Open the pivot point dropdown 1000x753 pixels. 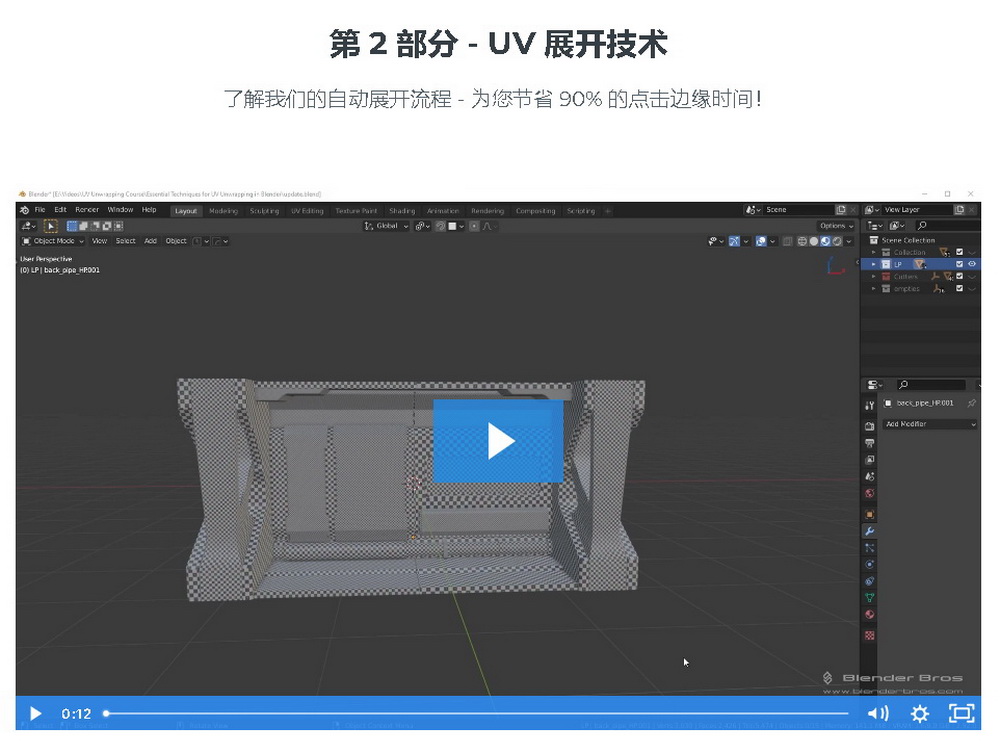422,226
